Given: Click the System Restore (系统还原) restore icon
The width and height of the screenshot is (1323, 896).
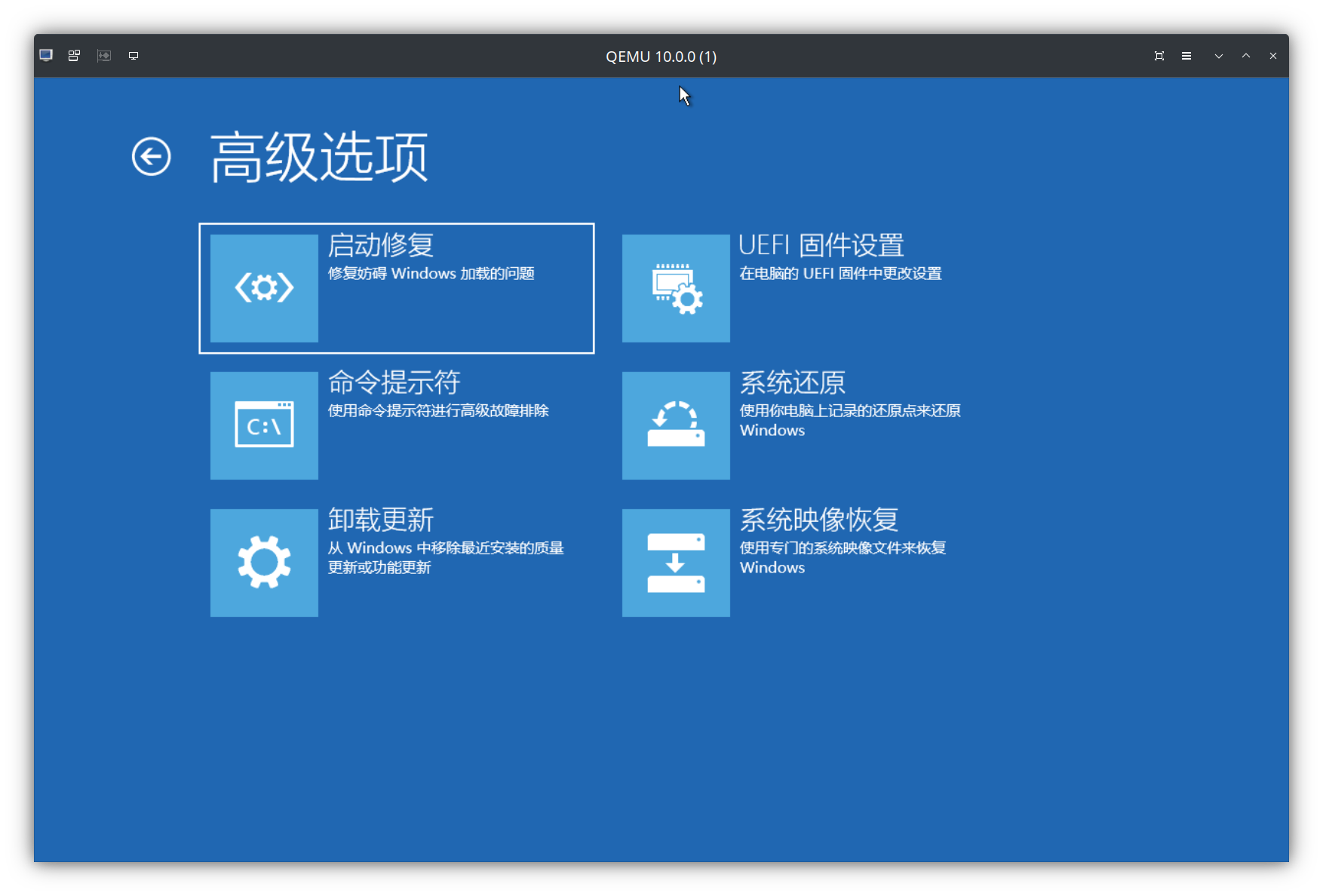Looking at the screenshot, I should 675,425.
